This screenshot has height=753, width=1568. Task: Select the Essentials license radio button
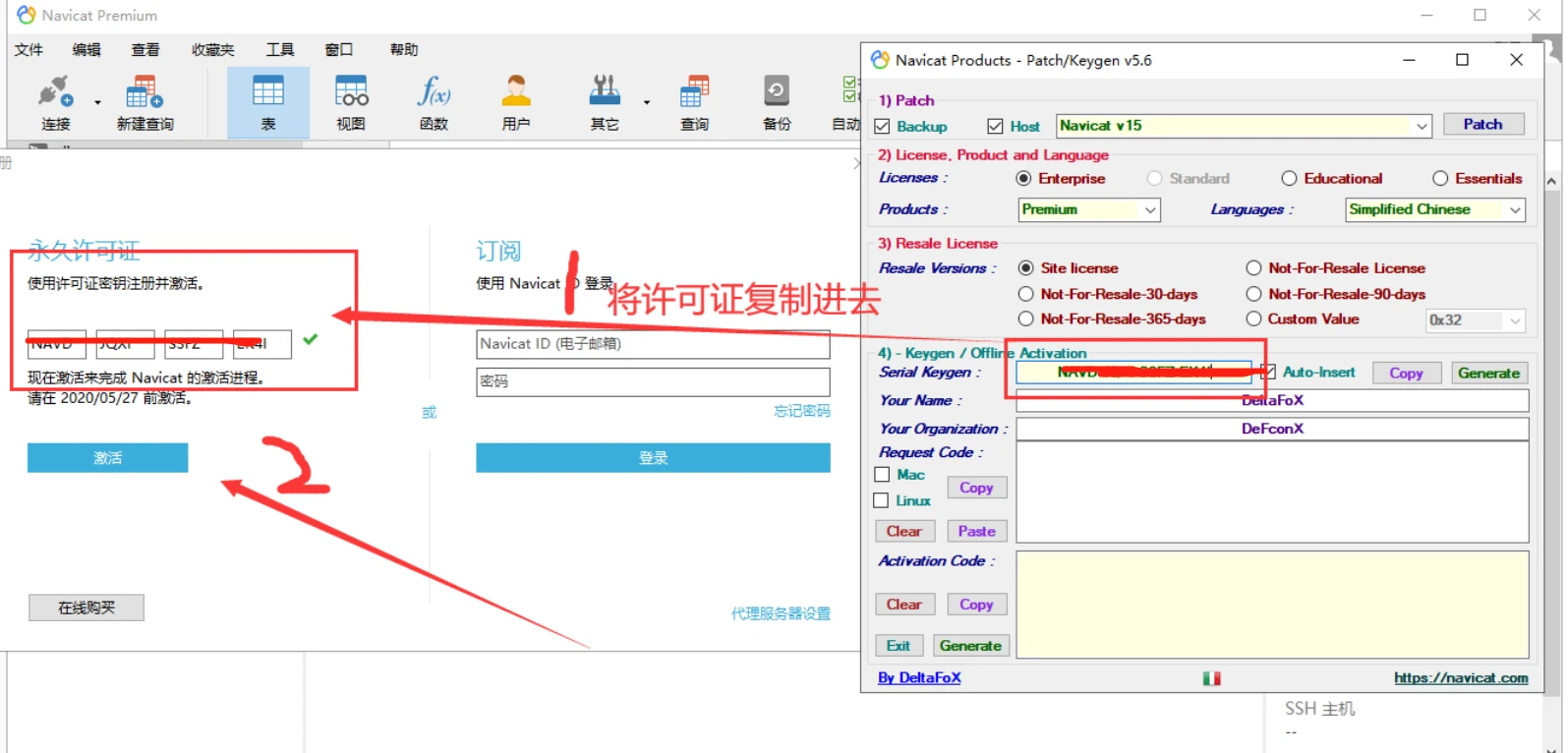coord(1440,178)
